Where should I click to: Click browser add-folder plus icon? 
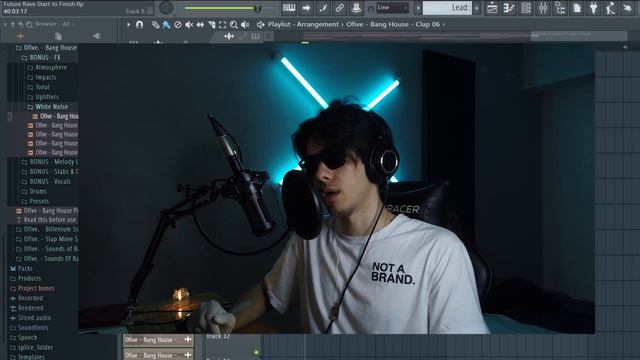pos(20,36)
